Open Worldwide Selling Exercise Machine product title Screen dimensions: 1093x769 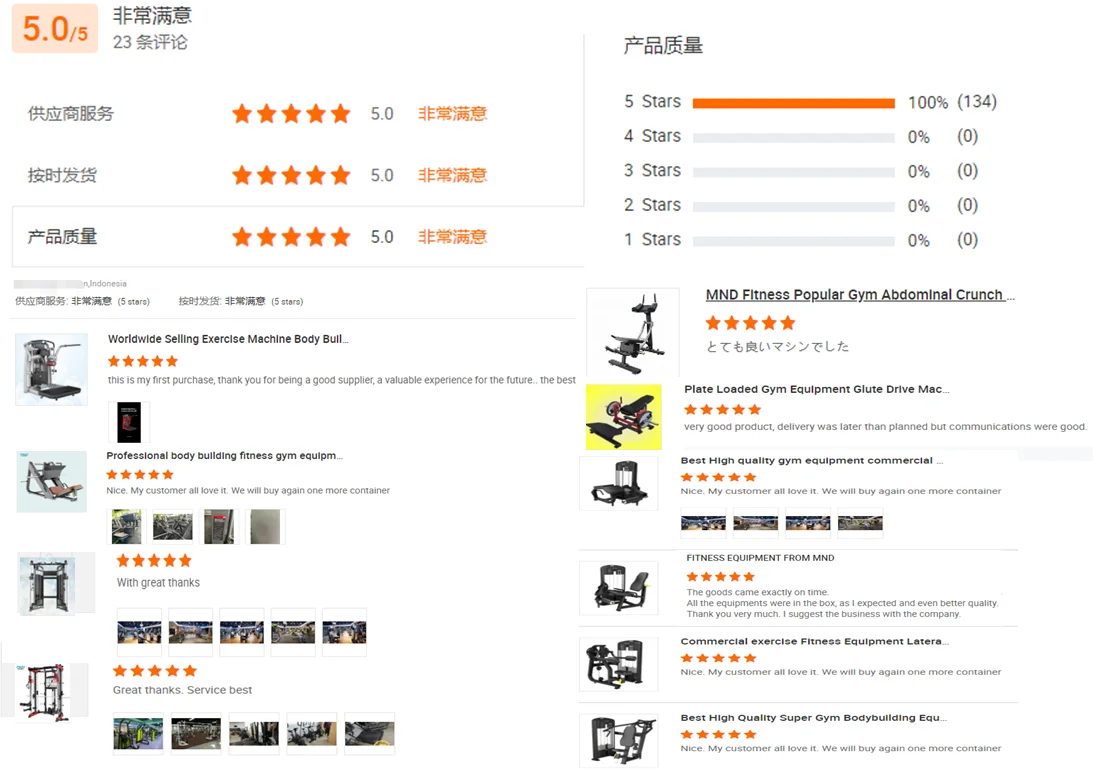[228, 339]
